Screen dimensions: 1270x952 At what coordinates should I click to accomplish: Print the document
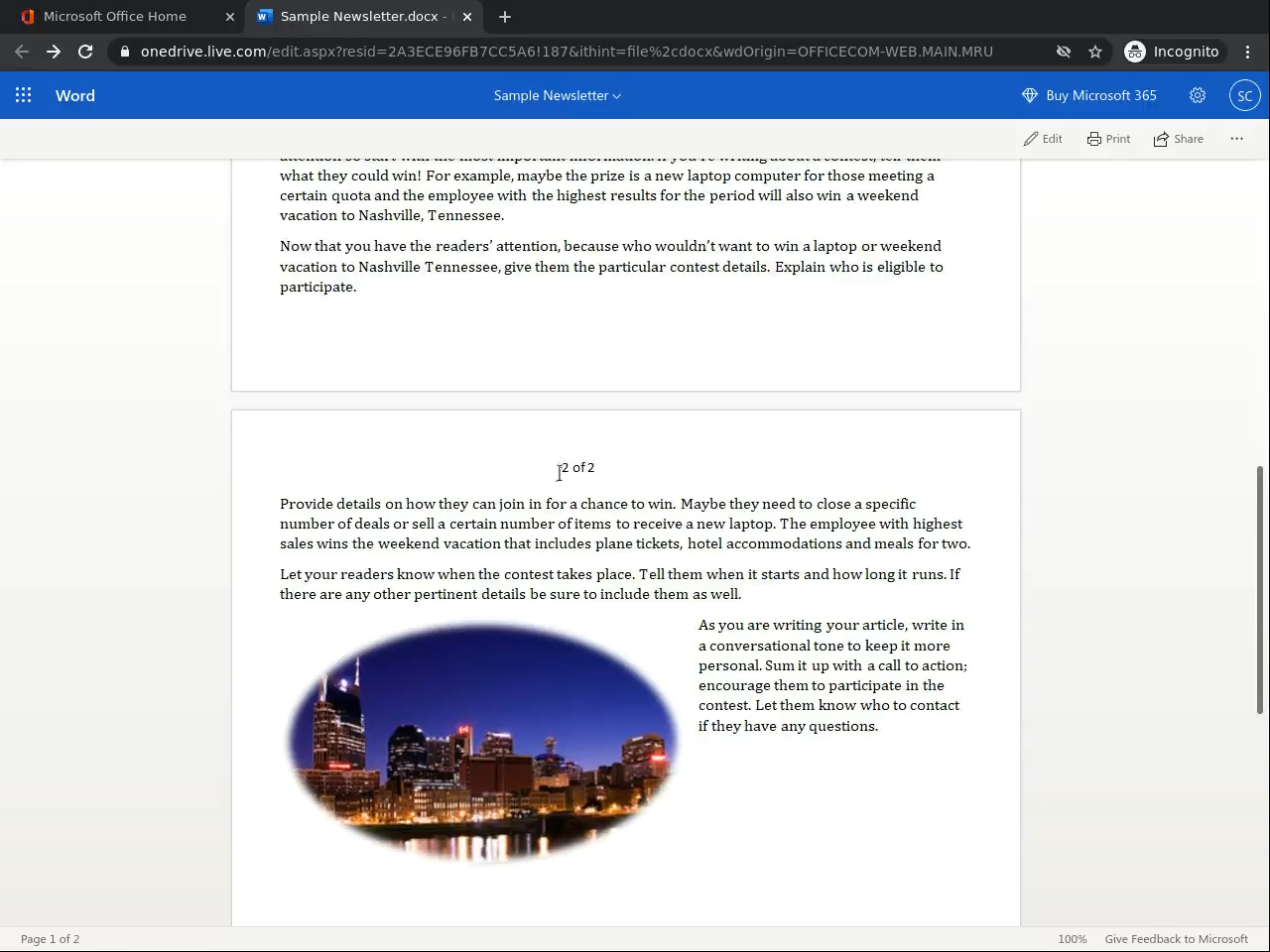pos(1108,139)
